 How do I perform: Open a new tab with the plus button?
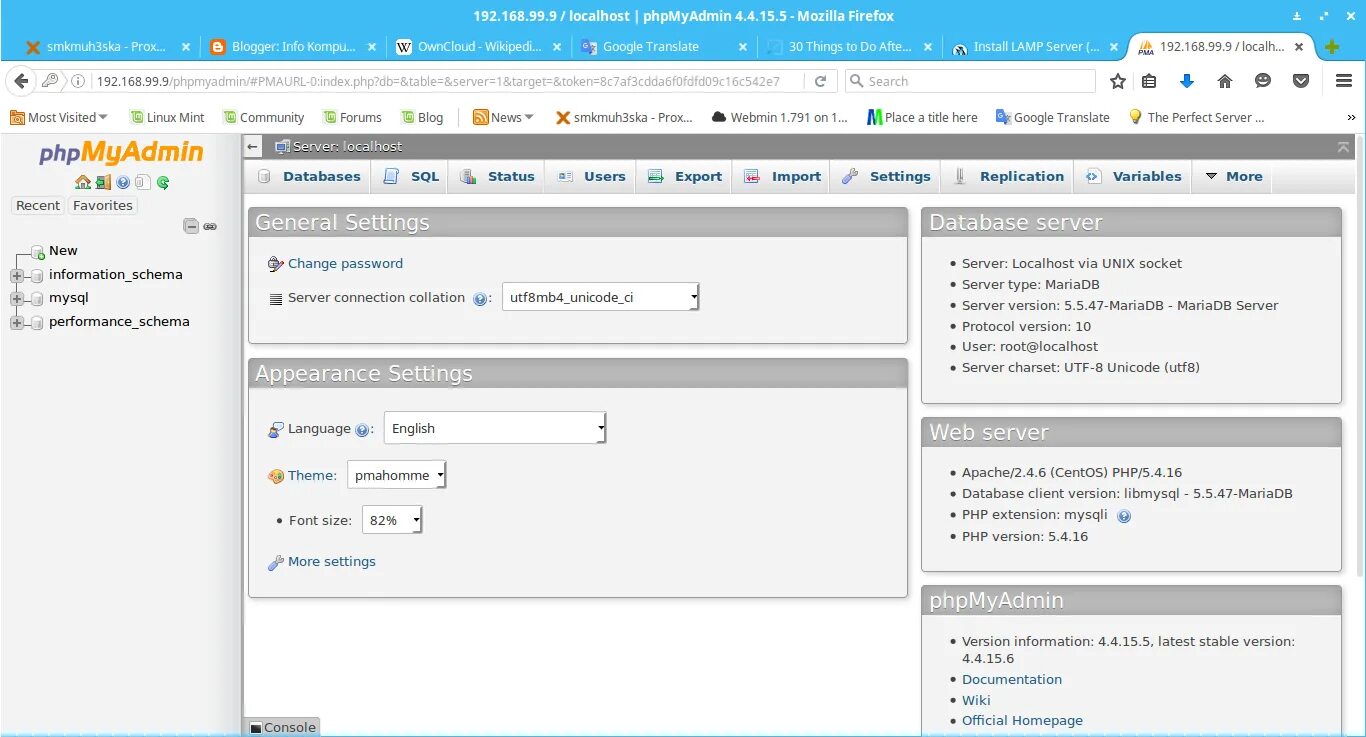1332,47
